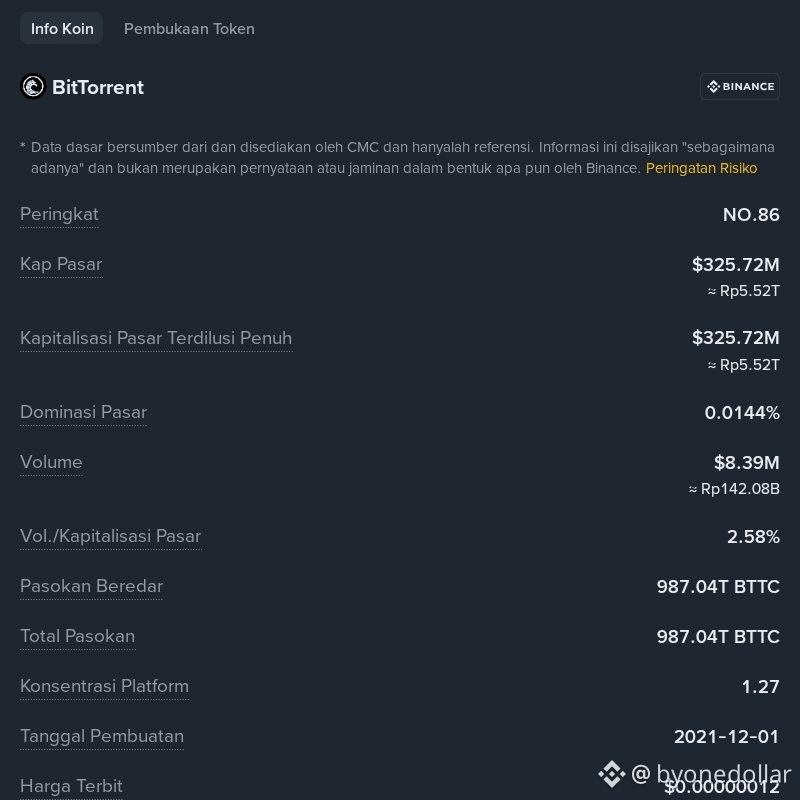Viewport: 800px width, 800px height.
Task: Click the Vol./Kapitalisasi Pasar label
Action: [x=111, y=536]
